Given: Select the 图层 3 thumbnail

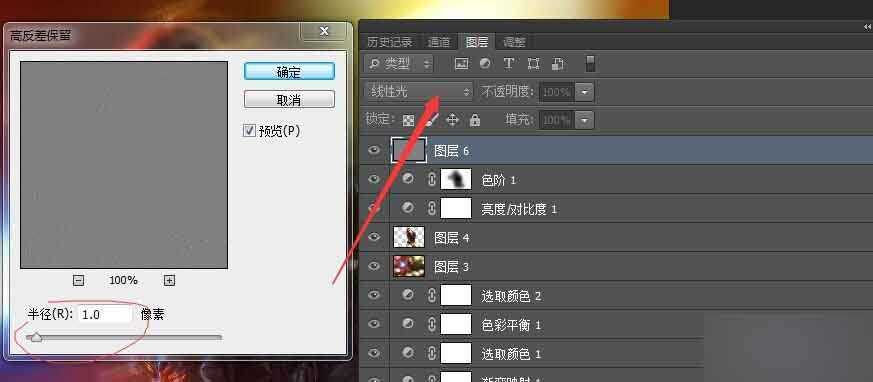Looking at the screenshot, I should pos(409,266).
